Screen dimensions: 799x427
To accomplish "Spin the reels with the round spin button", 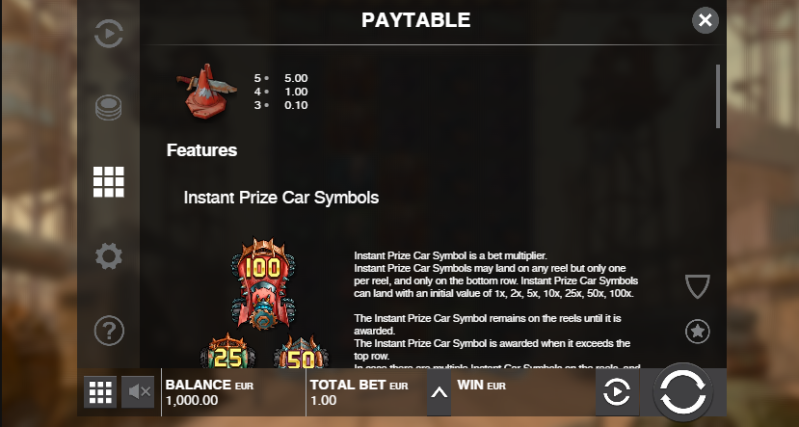I will 683,391.
